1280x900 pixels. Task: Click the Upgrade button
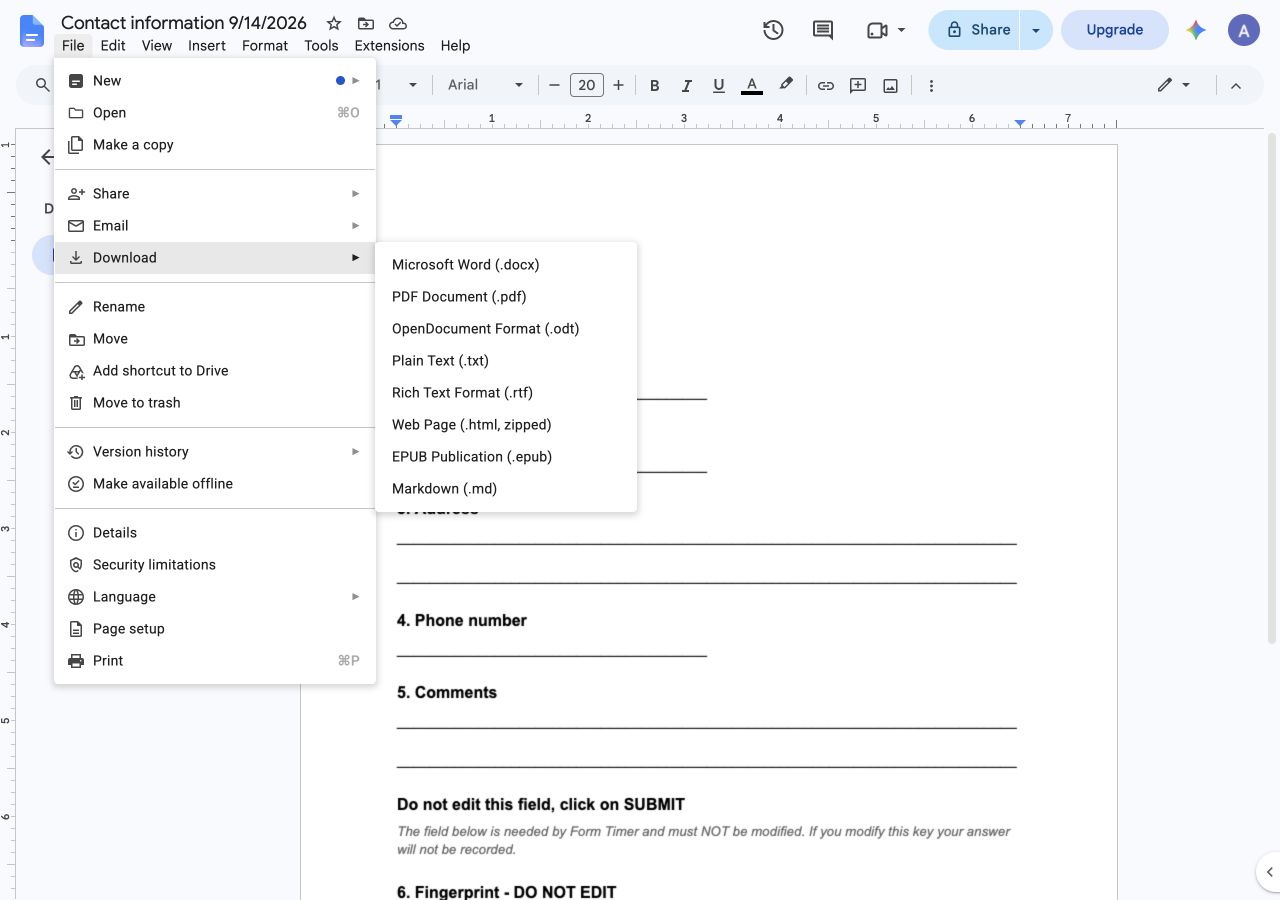(x=1114, y=30)
